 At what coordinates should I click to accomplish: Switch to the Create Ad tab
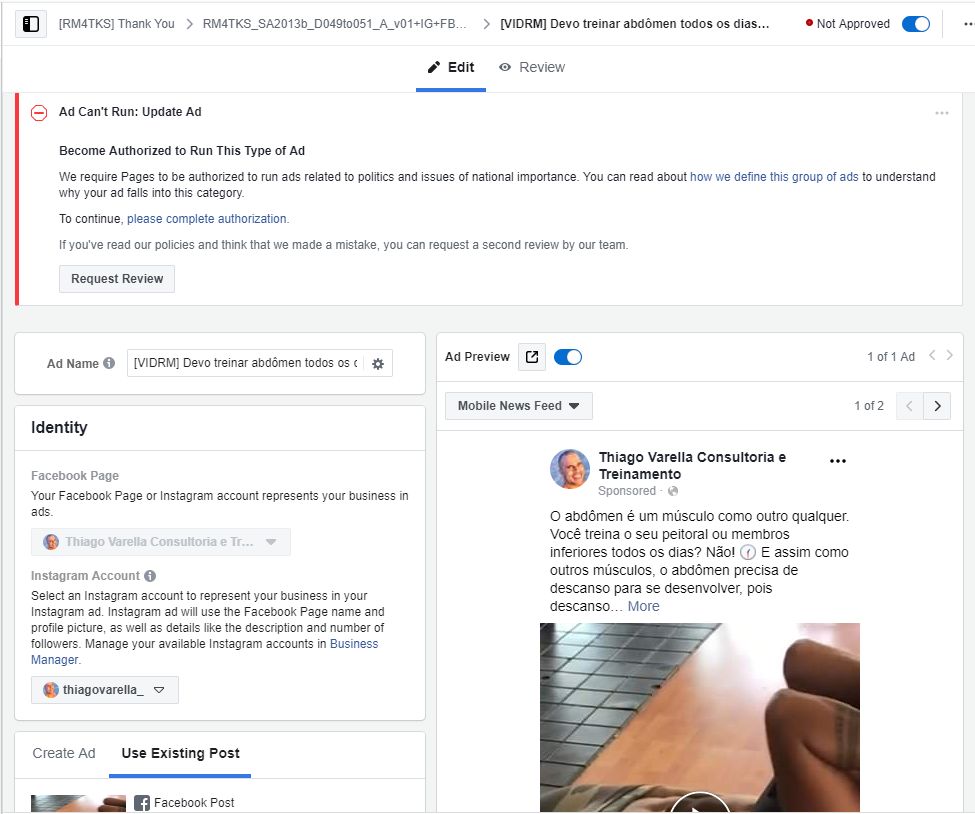[63, 753]
